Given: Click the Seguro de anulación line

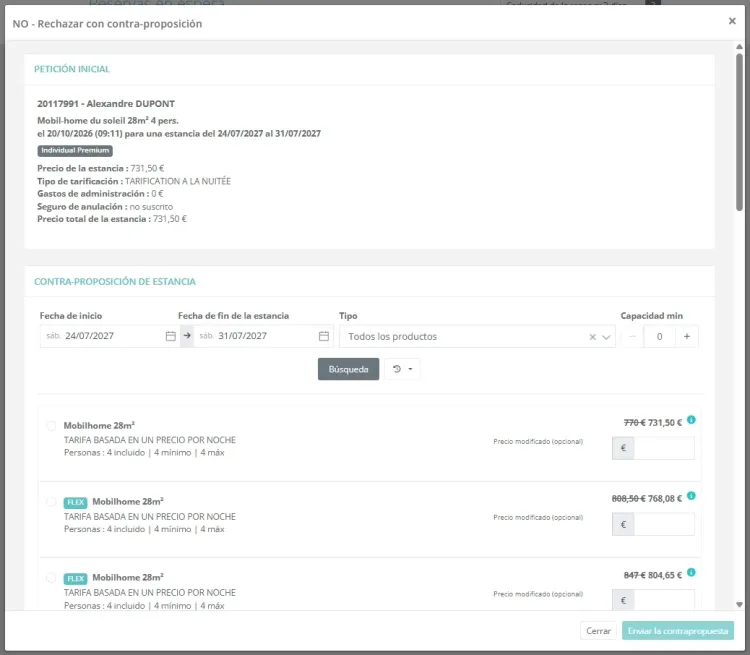Looking at the screenshot, I should (105, 207).
